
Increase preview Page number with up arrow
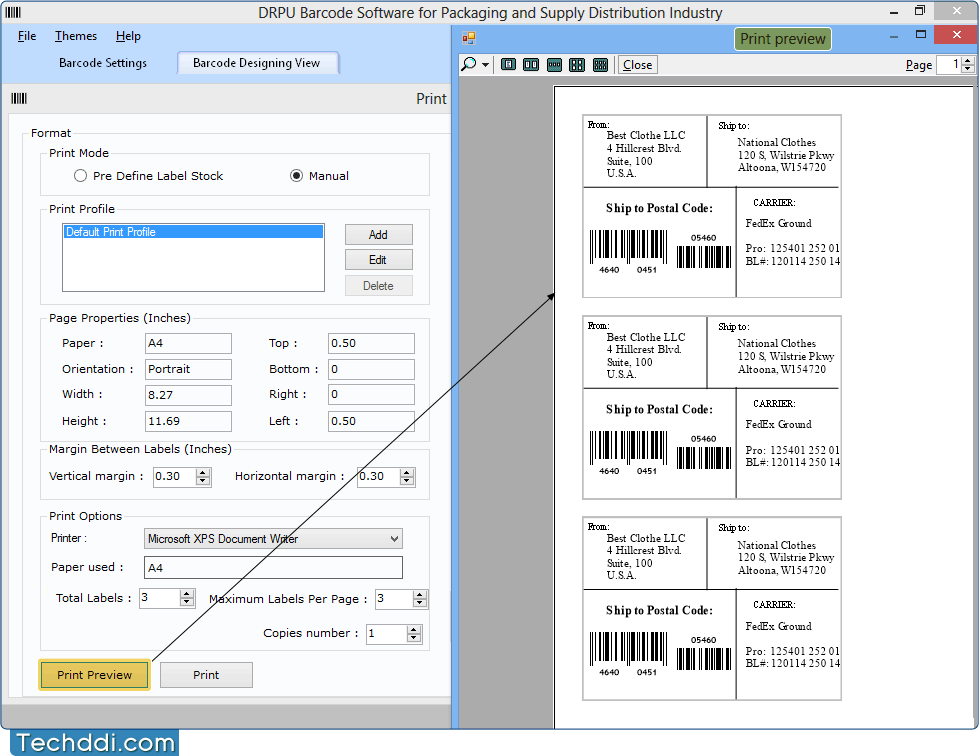(968, 61)
